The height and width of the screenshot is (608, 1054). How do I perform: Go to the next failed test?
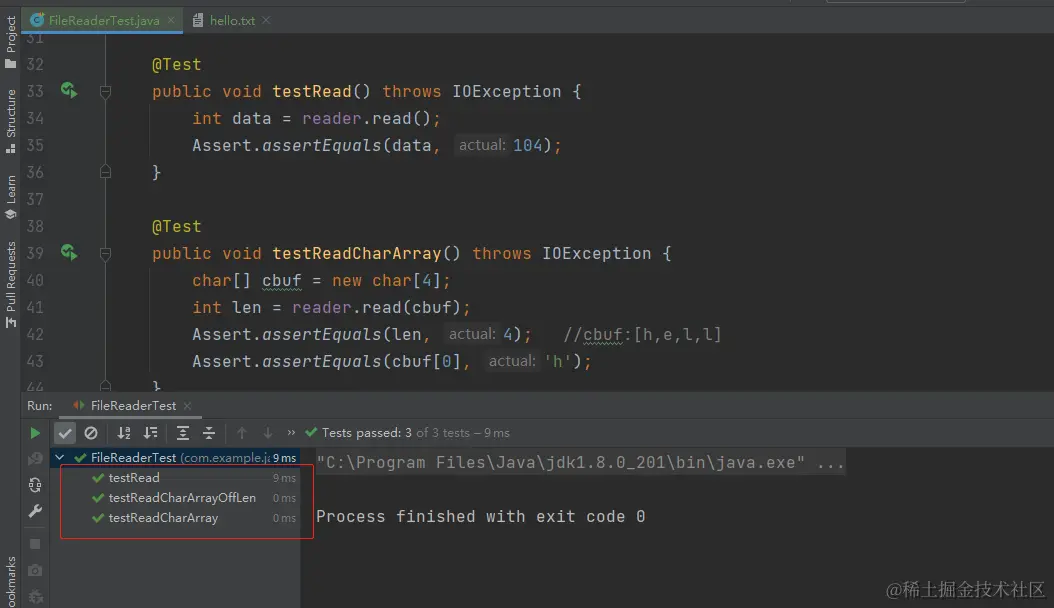click(268, 433)
